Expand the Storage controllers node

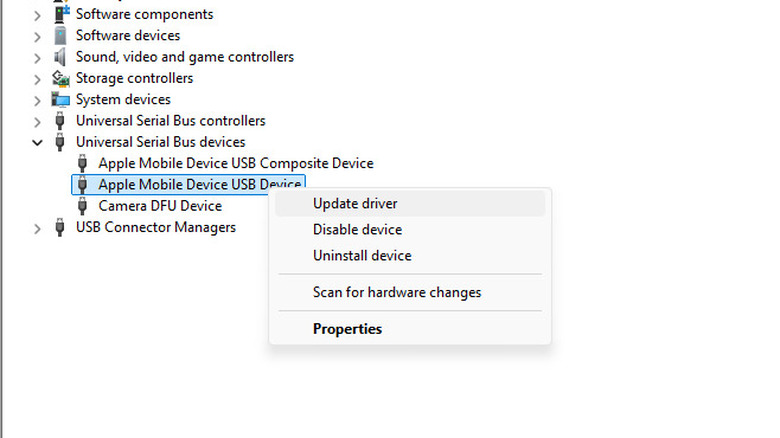[x=38, y=78]
